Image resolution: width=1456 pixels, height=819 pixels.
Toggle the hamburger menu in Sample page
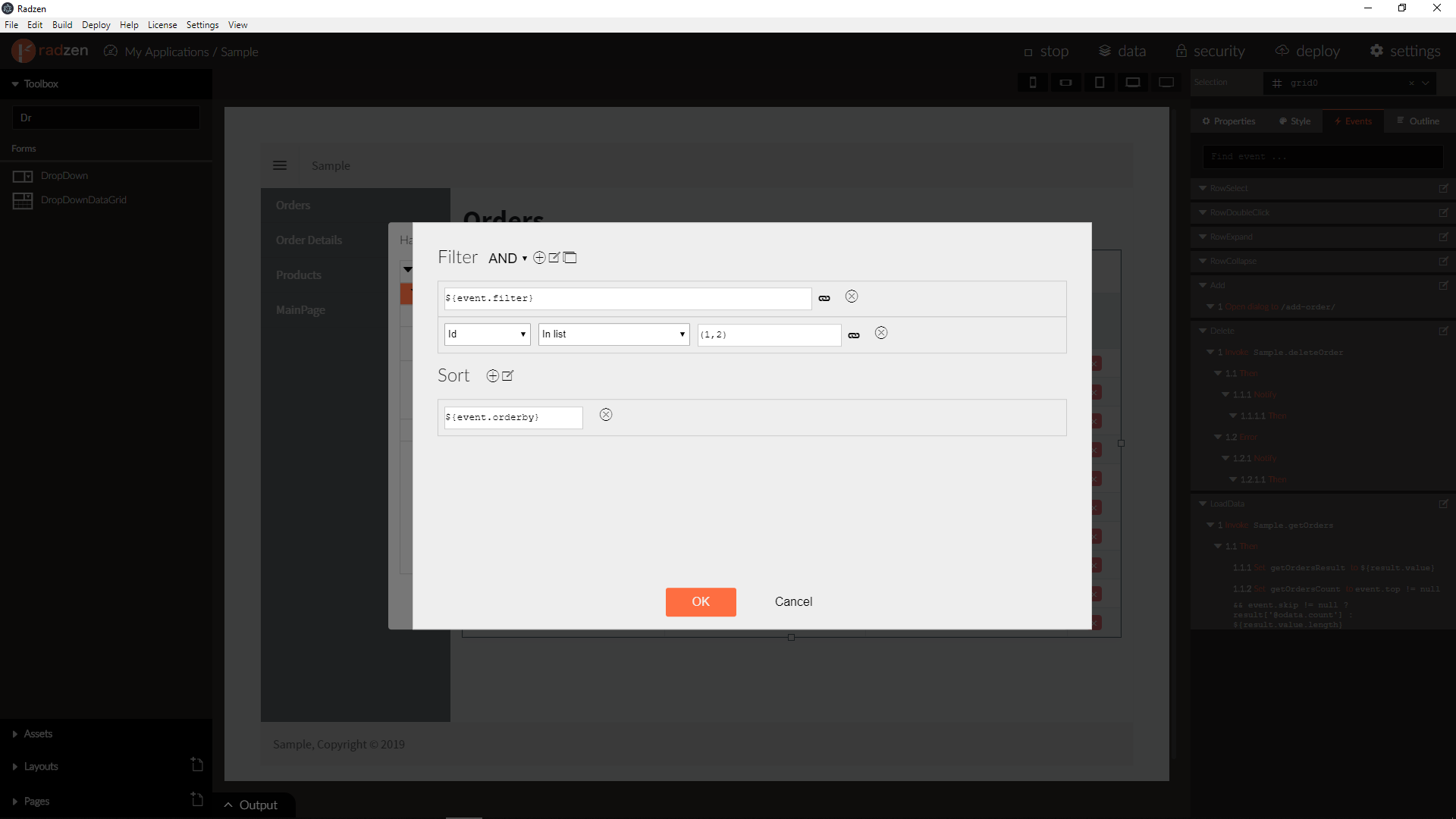click(280, 165)
